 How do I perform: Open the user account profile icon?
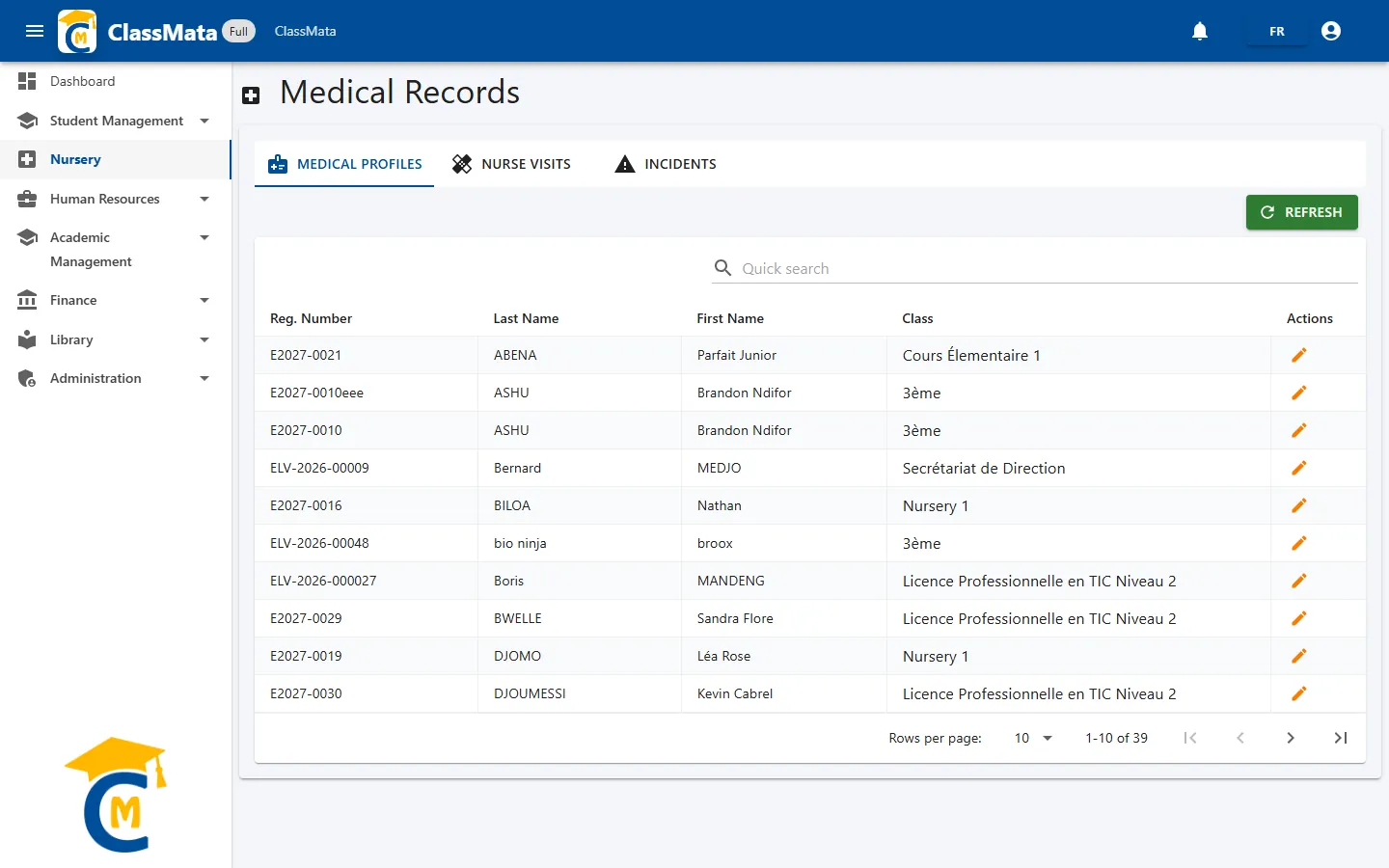point(1331,31)
